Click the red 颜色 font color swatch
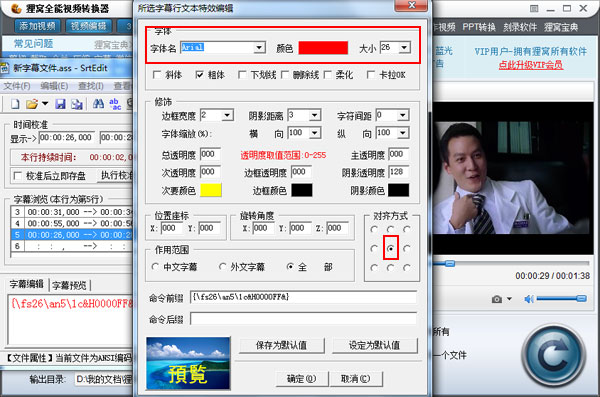This screenshot has height=397, width=600. click(x=323, y=48)
